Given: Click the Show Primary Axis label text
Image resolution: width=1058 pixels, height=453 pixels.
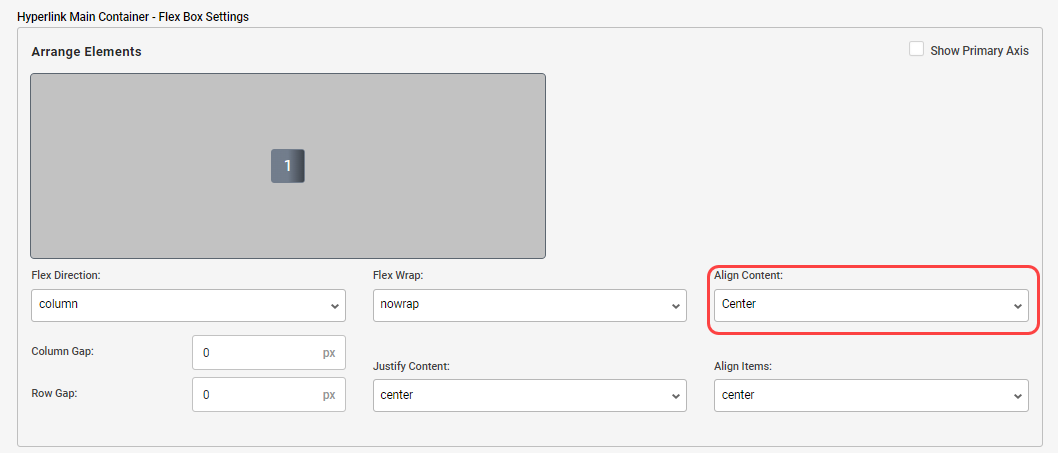Looking at the screenshot, I should point(979,51).
